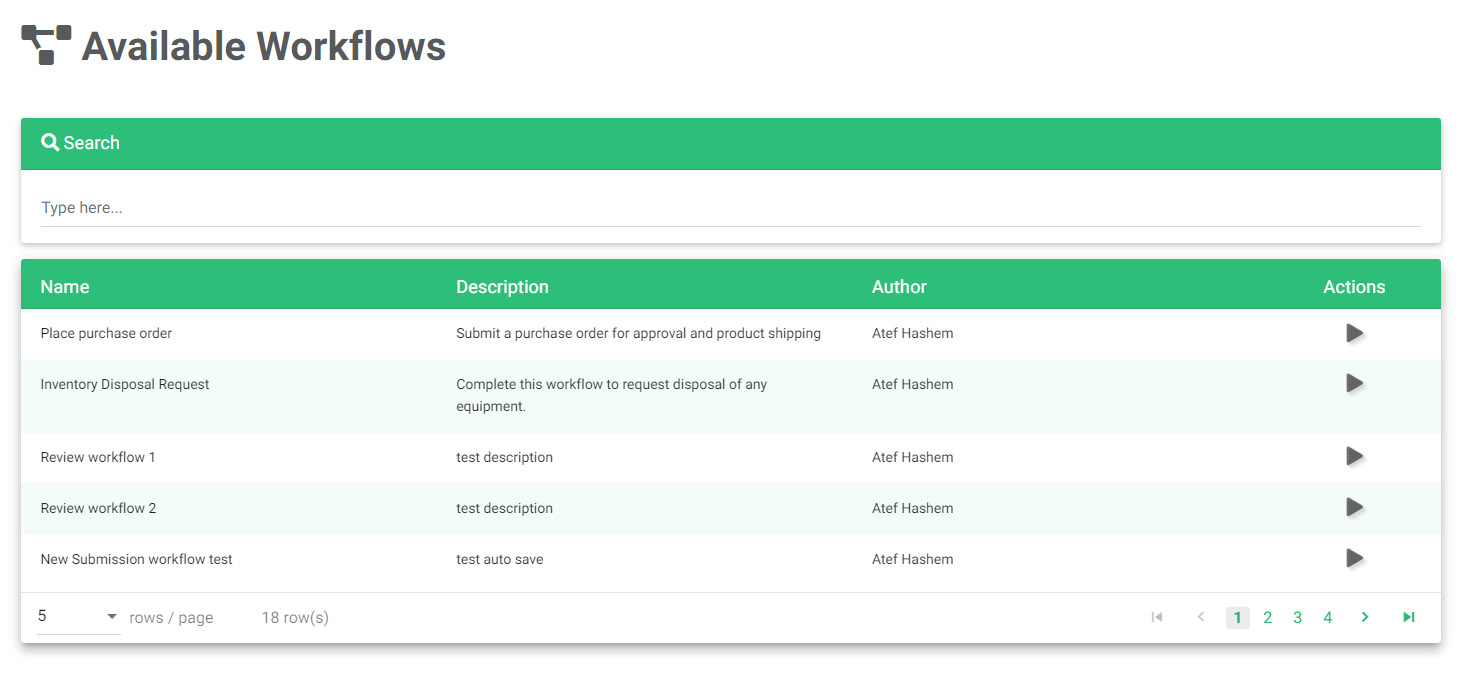
Task: Click the Author column header
Action: tap(899, 286)
